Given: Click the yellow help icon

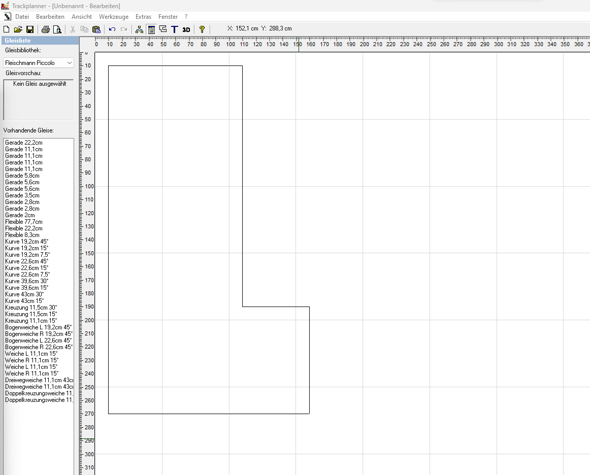Looking at the screenshot, I should point(202,29).
